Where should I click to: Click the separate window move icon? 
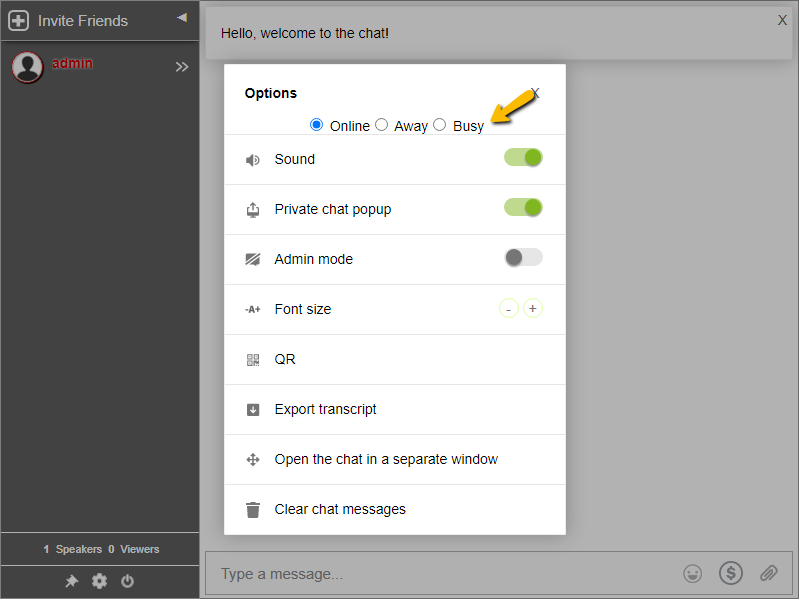(253, 460)
